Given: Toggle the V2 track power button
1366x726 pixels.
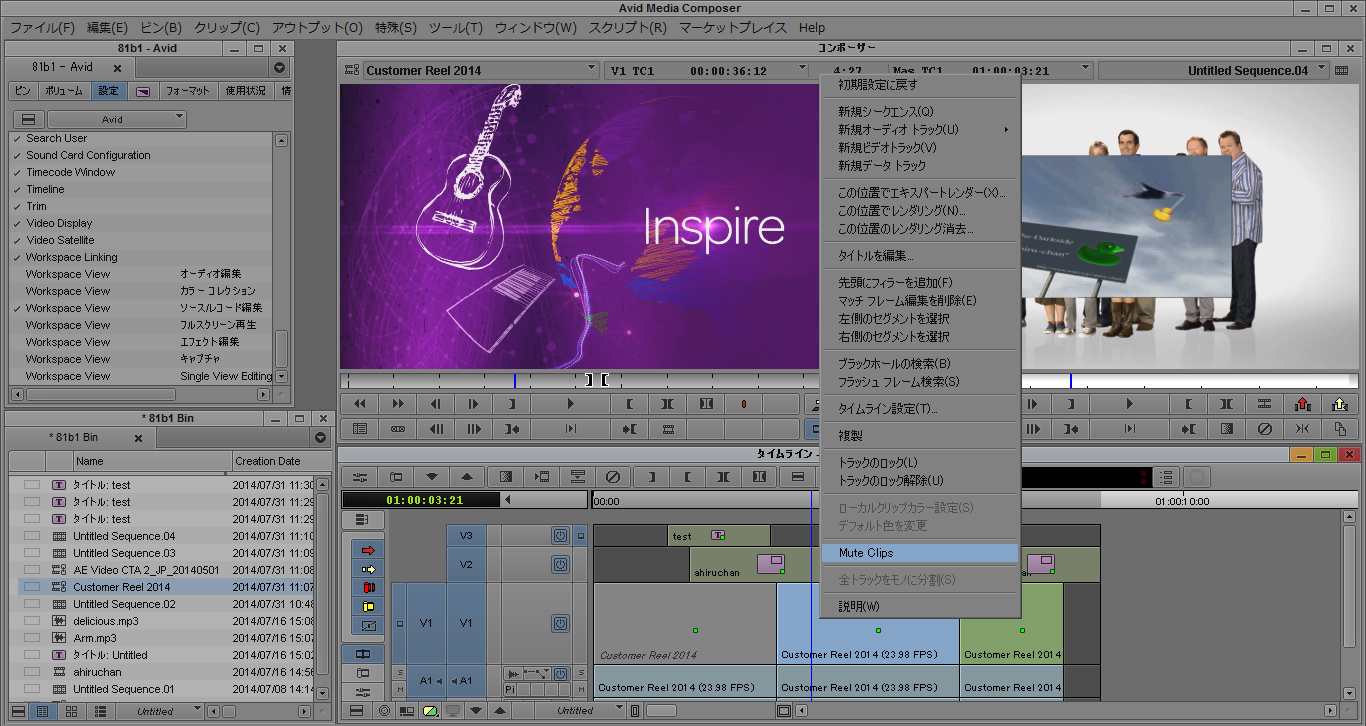Looking at the screenshot, I should [561, 564].
